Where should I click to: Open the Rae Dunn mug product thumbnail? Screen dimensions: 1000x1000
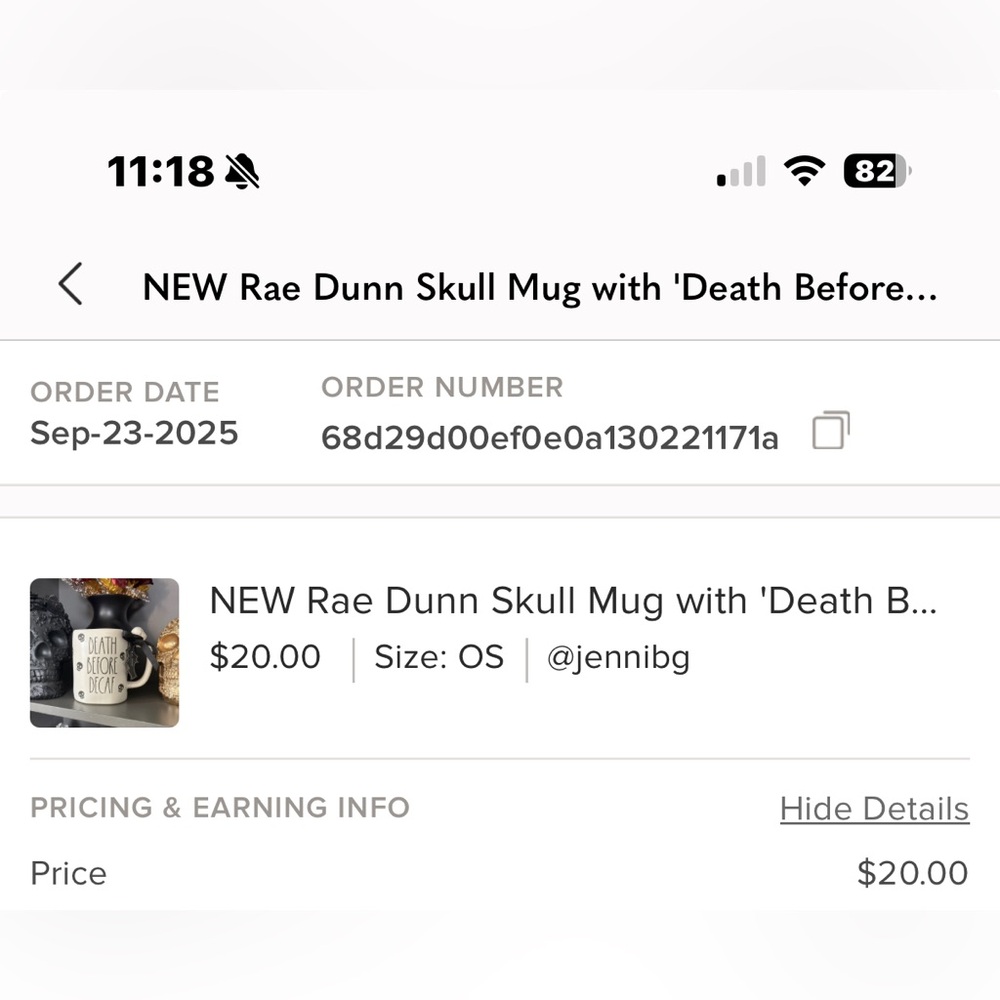(104, 652)
